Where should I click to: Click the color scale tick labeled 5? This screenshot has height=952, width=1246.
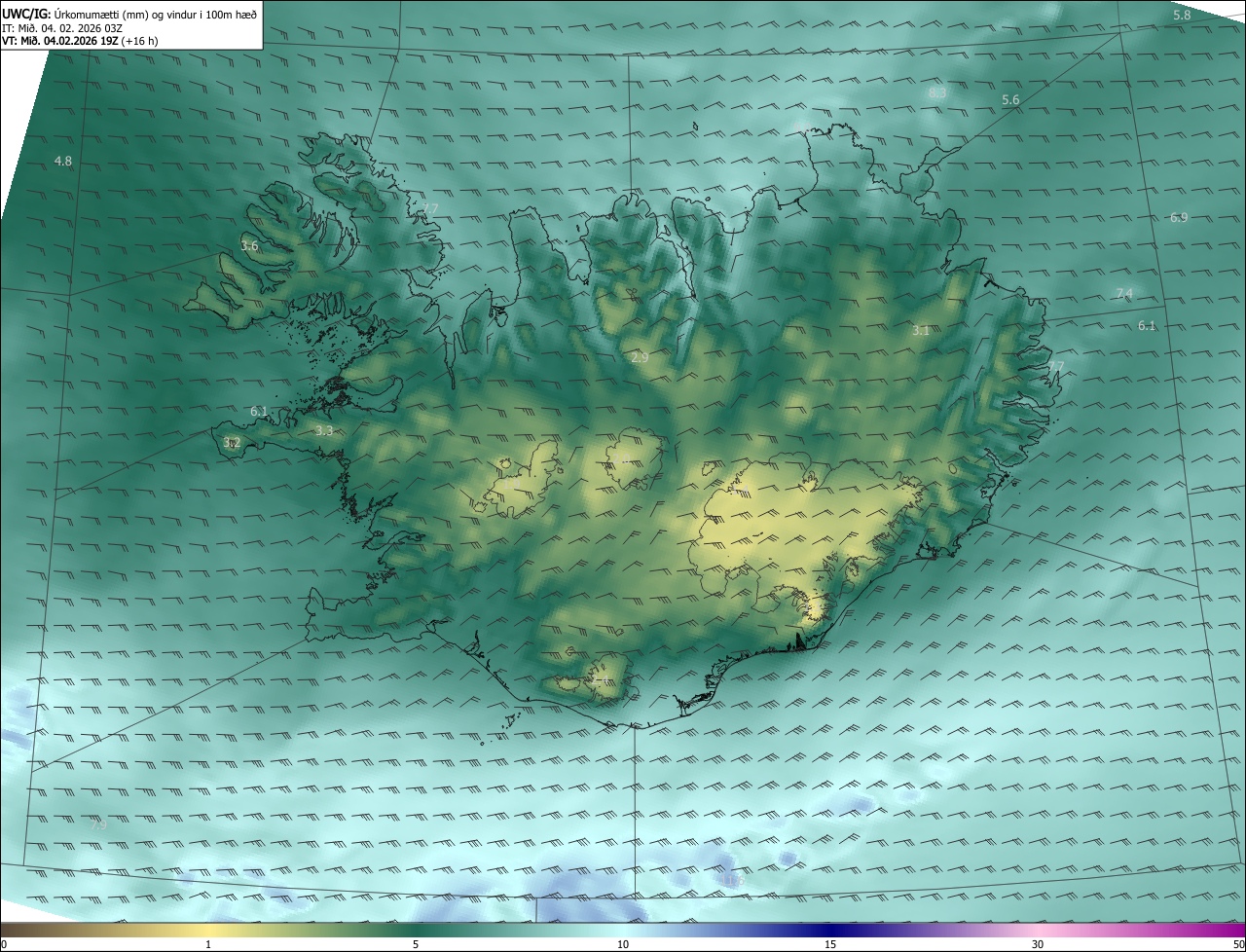(416, 944)
